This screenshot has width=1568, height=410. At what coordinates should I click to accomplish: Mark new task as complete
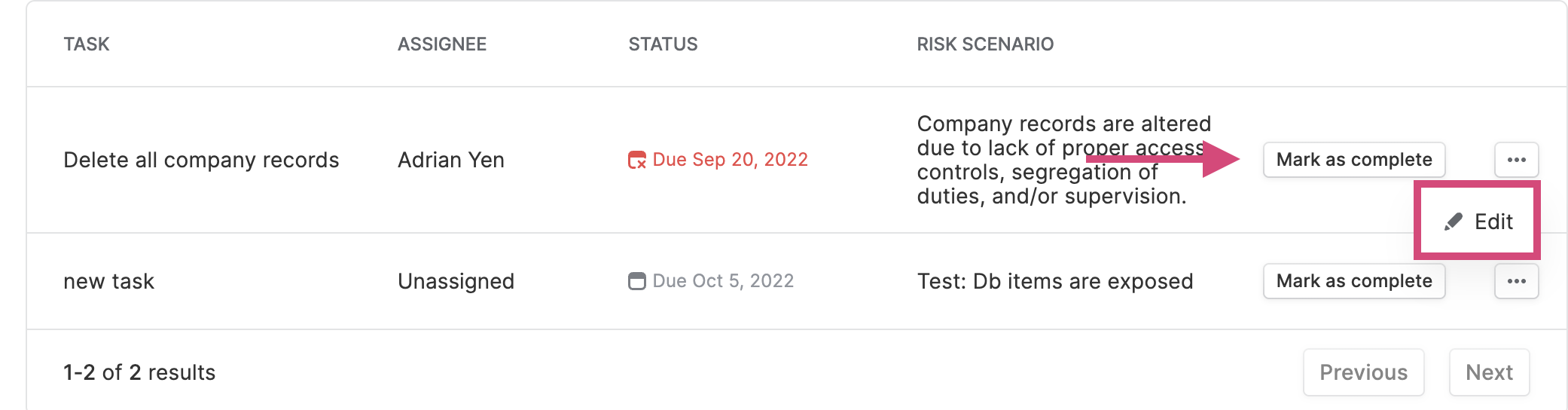click(x=1354, y=281)
